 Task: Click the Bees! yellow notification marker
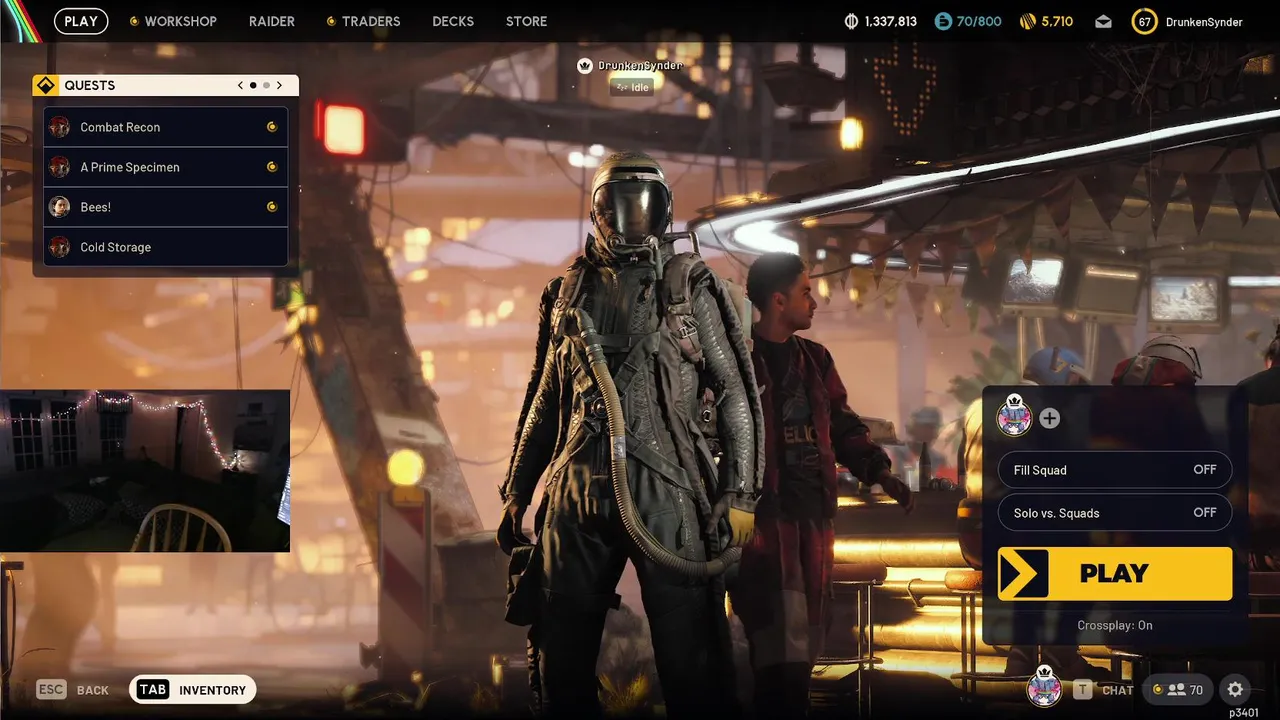point(271,207)
